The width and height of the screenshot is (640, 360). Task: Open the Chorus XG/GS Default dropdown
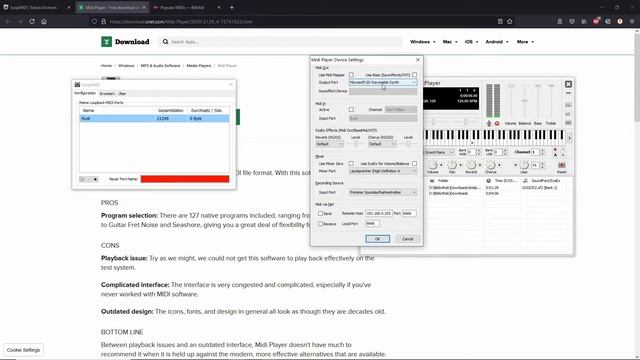tap(382, 144)
